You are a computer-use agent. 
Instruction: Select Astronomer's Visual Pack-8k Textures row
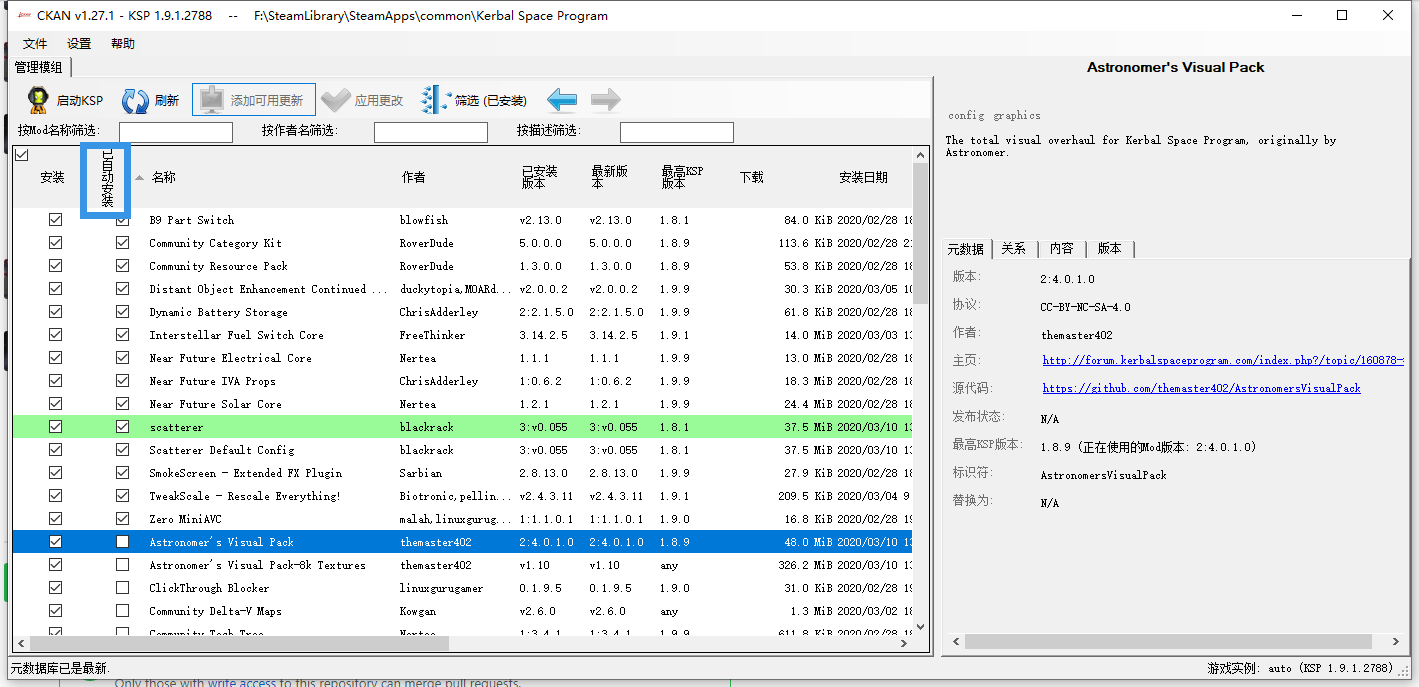click(462, 565)
